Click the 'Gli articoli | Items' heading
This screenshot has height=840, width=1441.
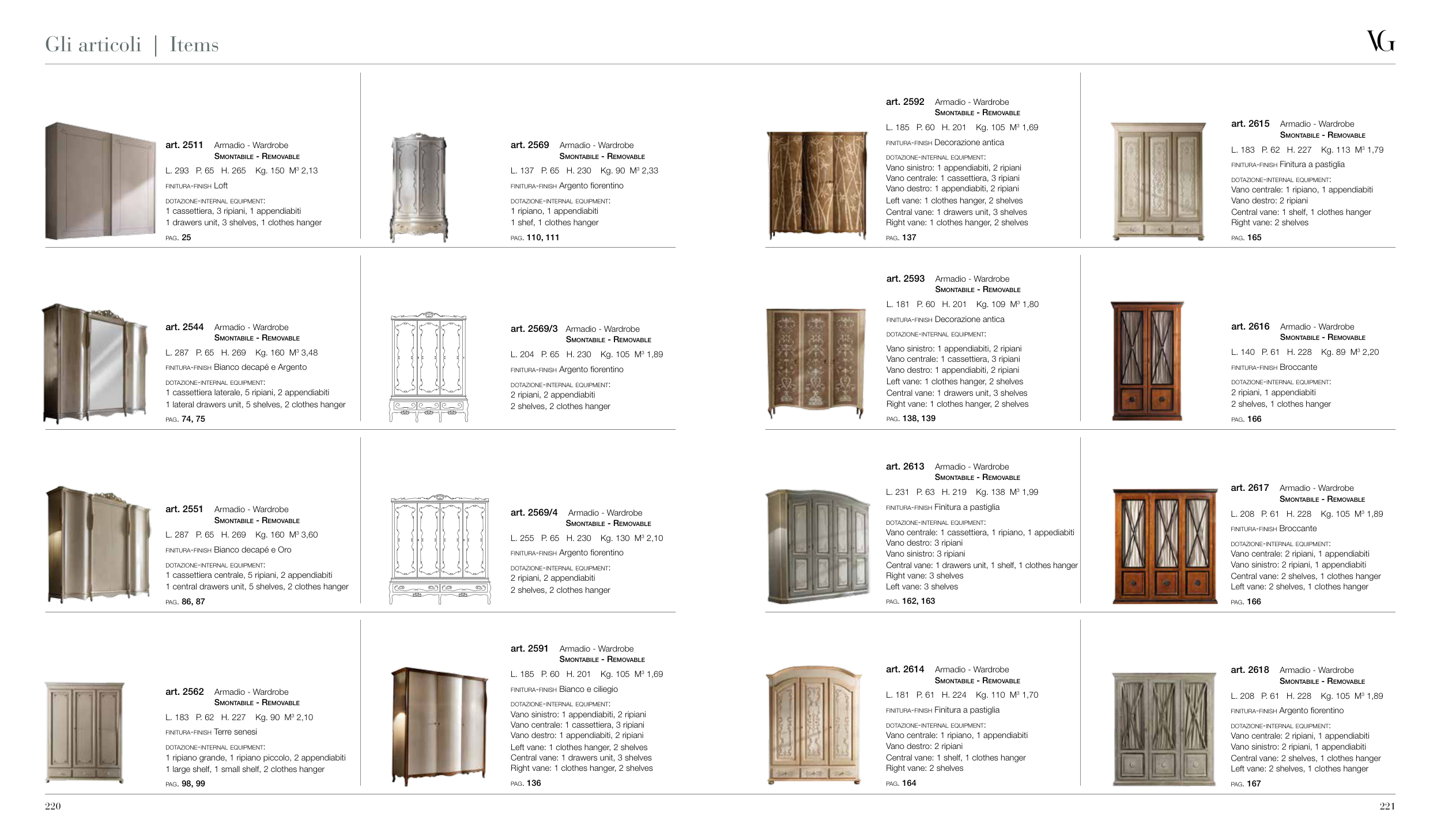132,45
